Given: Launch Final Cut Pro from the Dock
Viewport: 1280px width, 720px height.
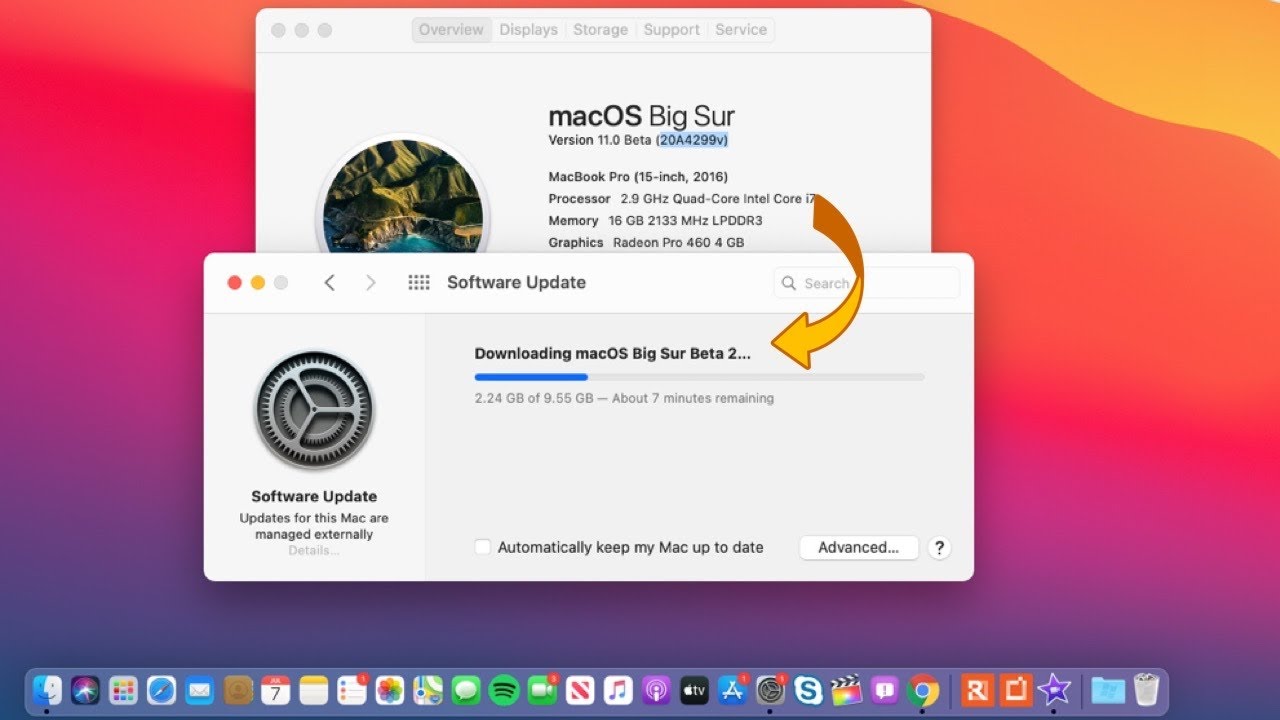Looking at the screenshot, I should [x=846, y=690].
